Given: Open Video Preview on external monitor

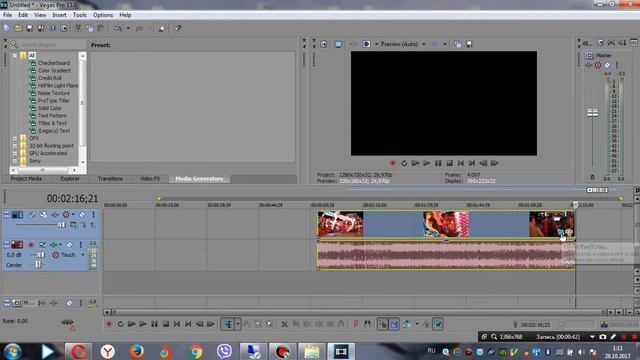Looking at the screenshot, I should [x=338, y=44].
